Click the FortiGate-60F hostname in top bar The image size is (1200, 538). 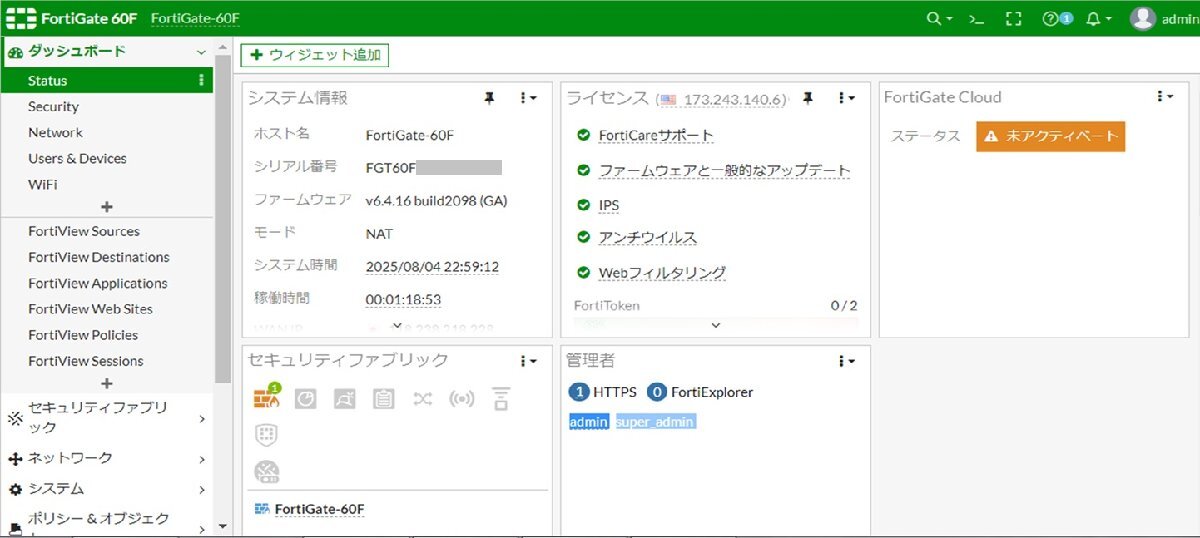tap(196, 18)
